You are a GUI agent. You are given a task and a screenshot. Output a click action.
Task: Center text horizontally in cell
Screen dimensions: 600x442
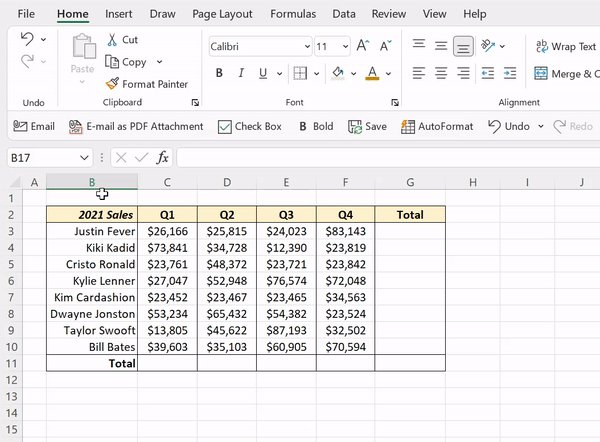441,73
